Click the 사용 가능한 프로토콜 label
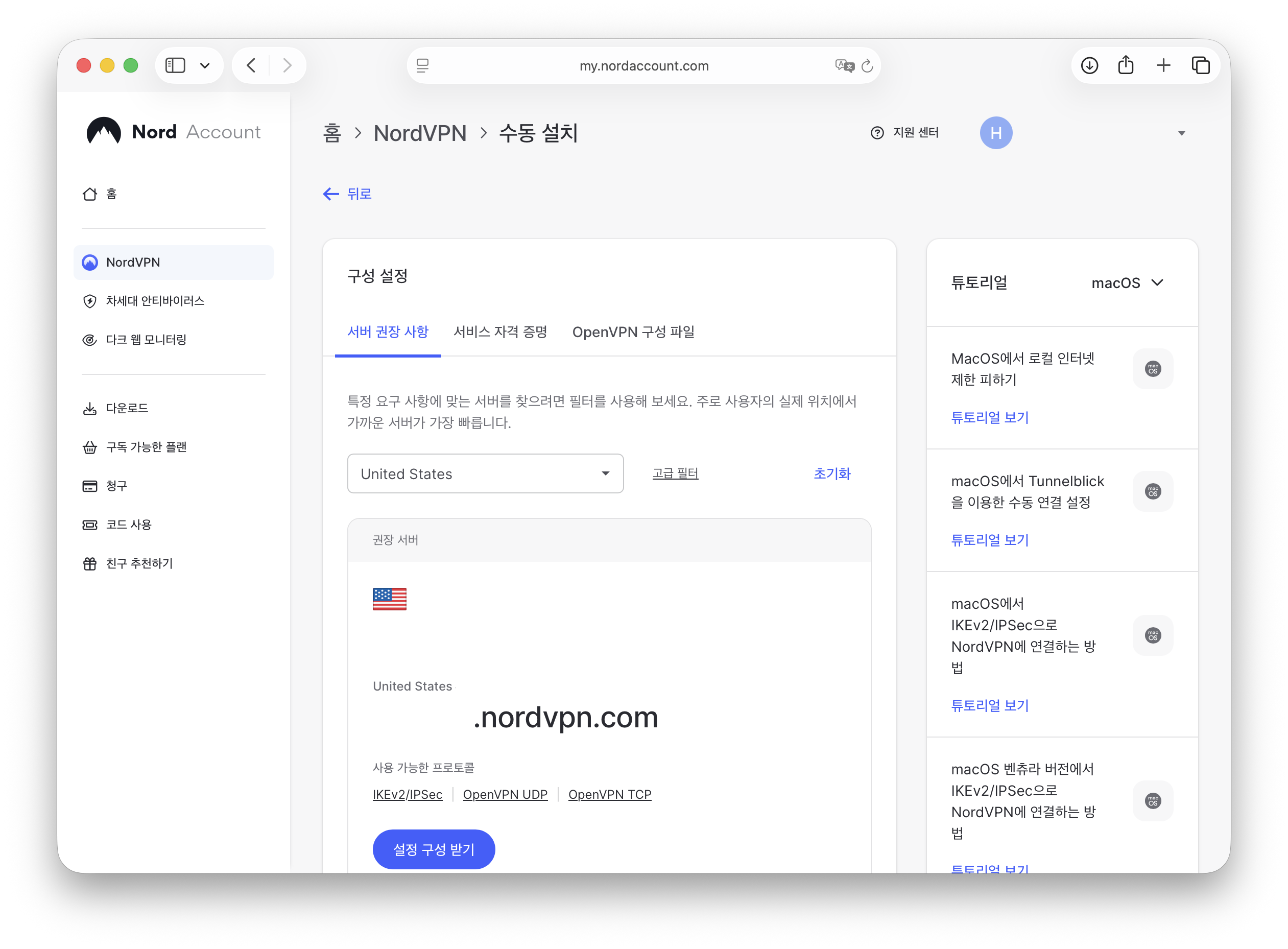 click(x=424, y=768)
